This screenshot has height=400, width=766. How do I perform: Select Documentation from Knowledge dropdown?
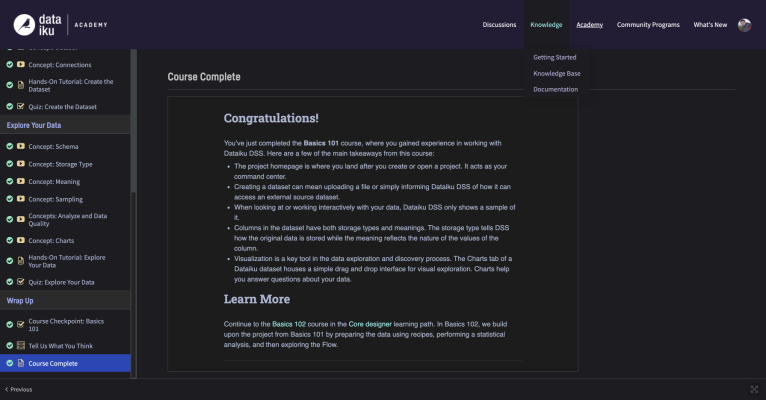pyautogui.click(x=555, y=89)
